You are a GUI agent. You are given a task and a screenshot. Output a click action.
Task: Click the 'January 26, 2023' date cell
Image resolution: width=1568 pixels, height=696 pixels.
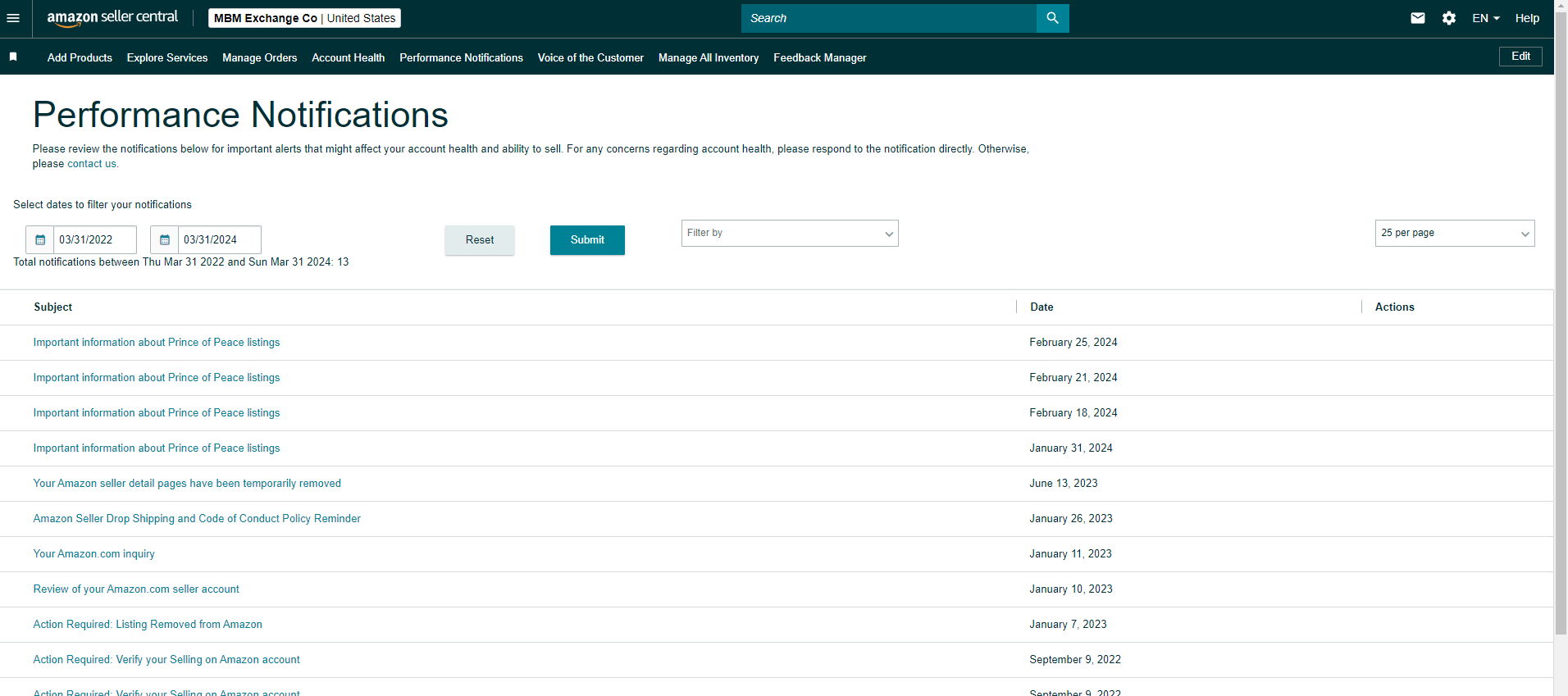coord(1071,519)
